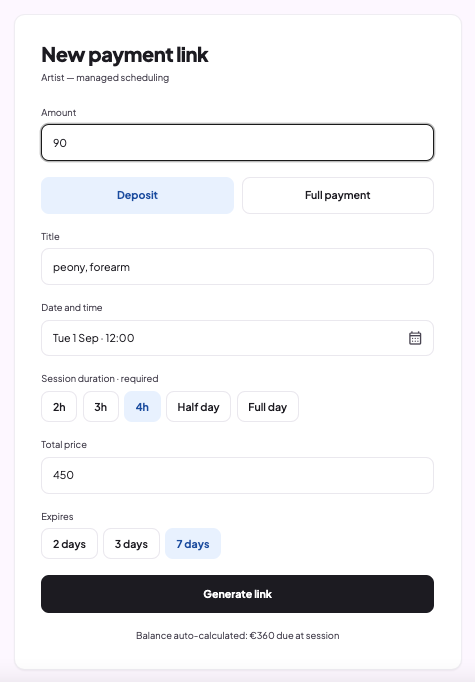Image resolution: width=475 pixels, height=682 pixels.
Task: Switch to Full payment option
Action: tap(338, 195)
